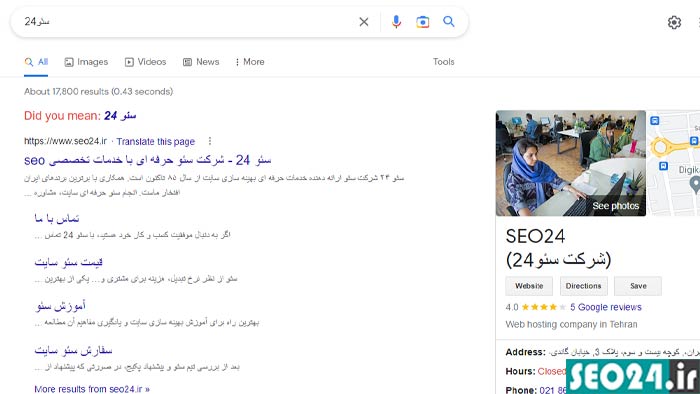Screen dimensions: 700x394
Task: Click the Hours label in knowledge panel
Action: (x=521, y=371)
